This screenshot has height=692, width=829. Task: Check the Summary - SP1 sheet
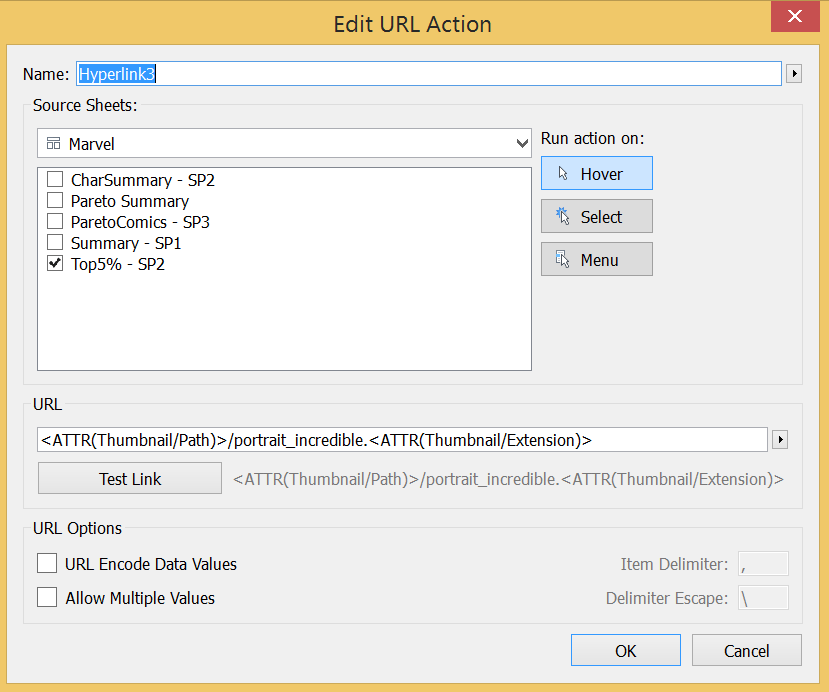(54, 242)
